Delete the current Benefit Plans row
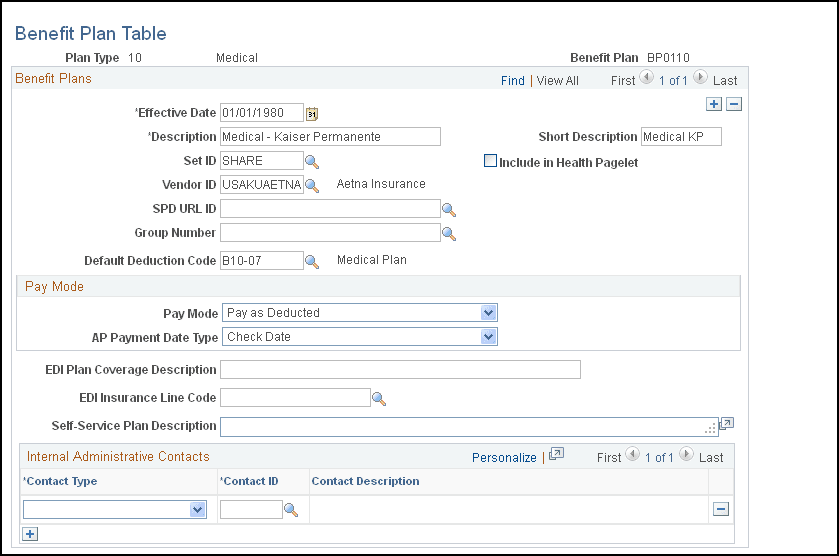The height and width of the screenshot is (556, 839). 734,104
